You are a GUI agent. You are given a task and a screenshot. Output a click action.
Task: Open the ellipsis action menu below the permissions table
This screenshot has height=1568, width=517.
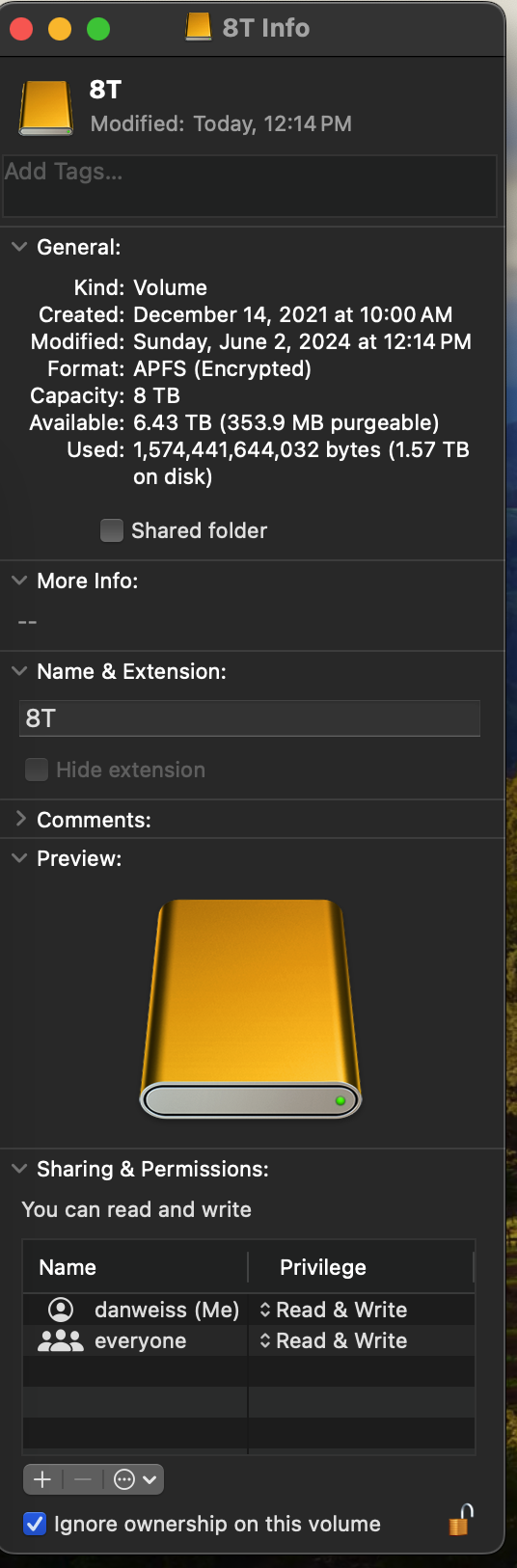point(134,1479)
